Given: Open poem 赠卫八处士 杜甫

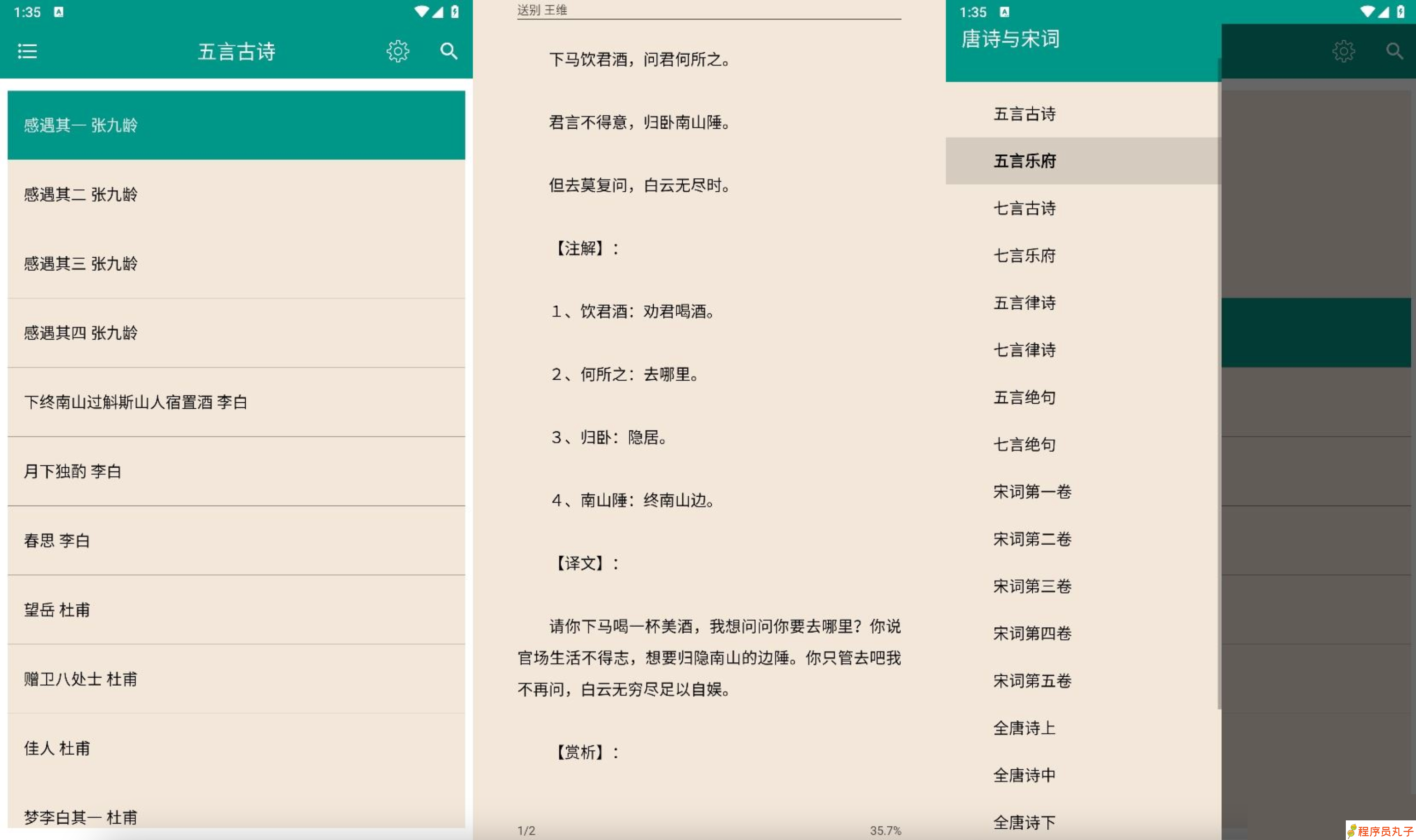Looking at the screenshot, I should click(236, 679).
